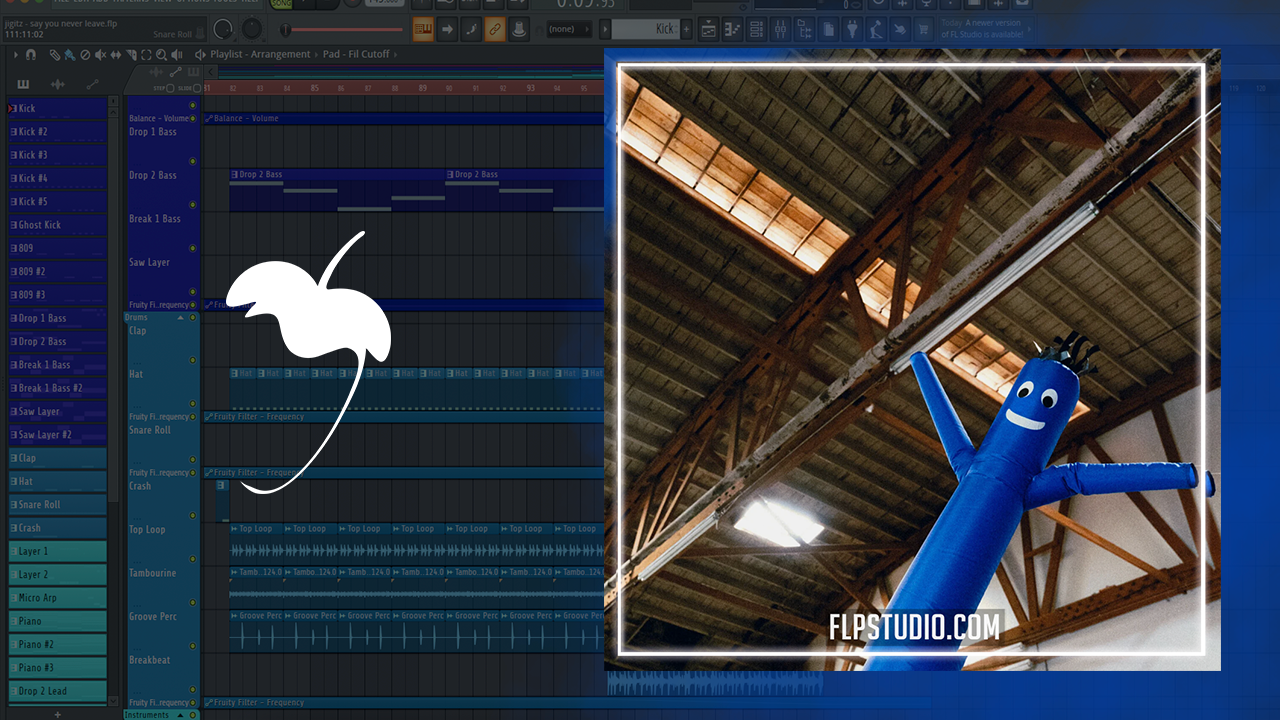Screen dimensions: 1280x720
Task: Open the Channel Rack icon
Action: click(x=757, y=29)
